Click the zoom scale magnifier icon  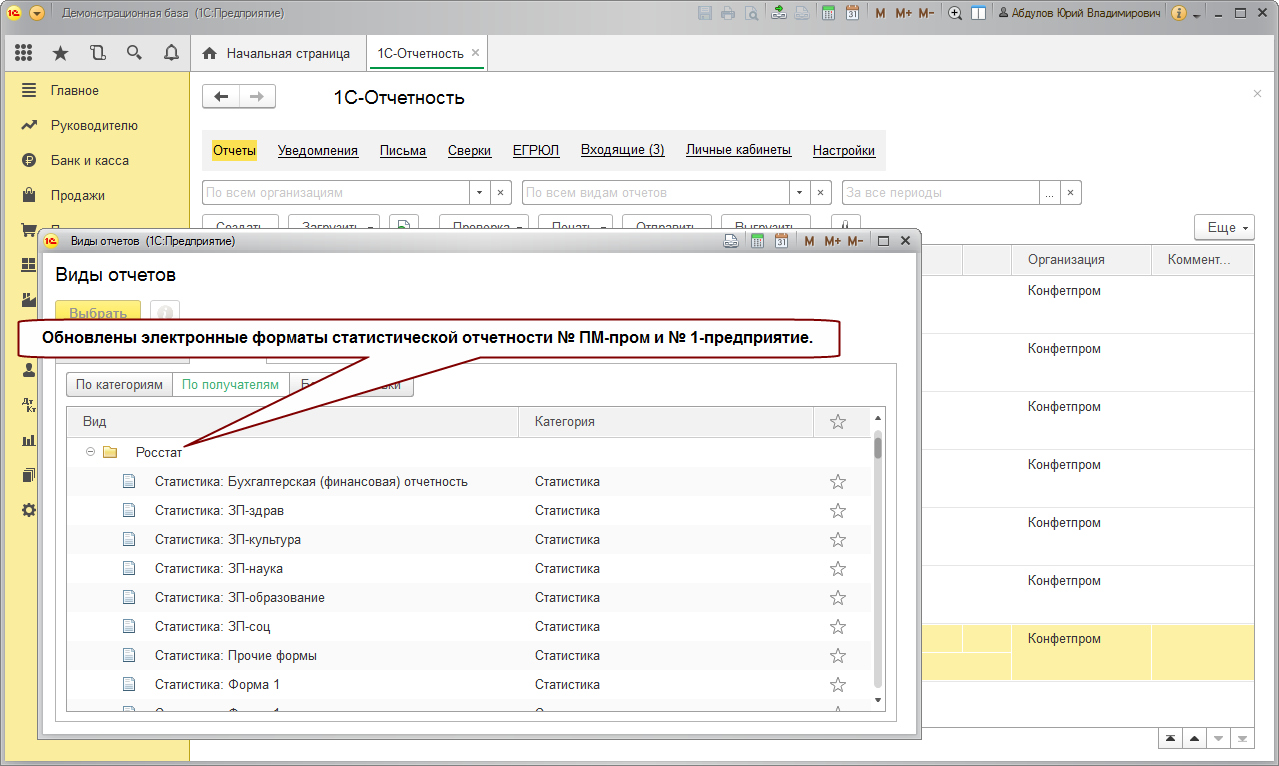coord(955,13)
